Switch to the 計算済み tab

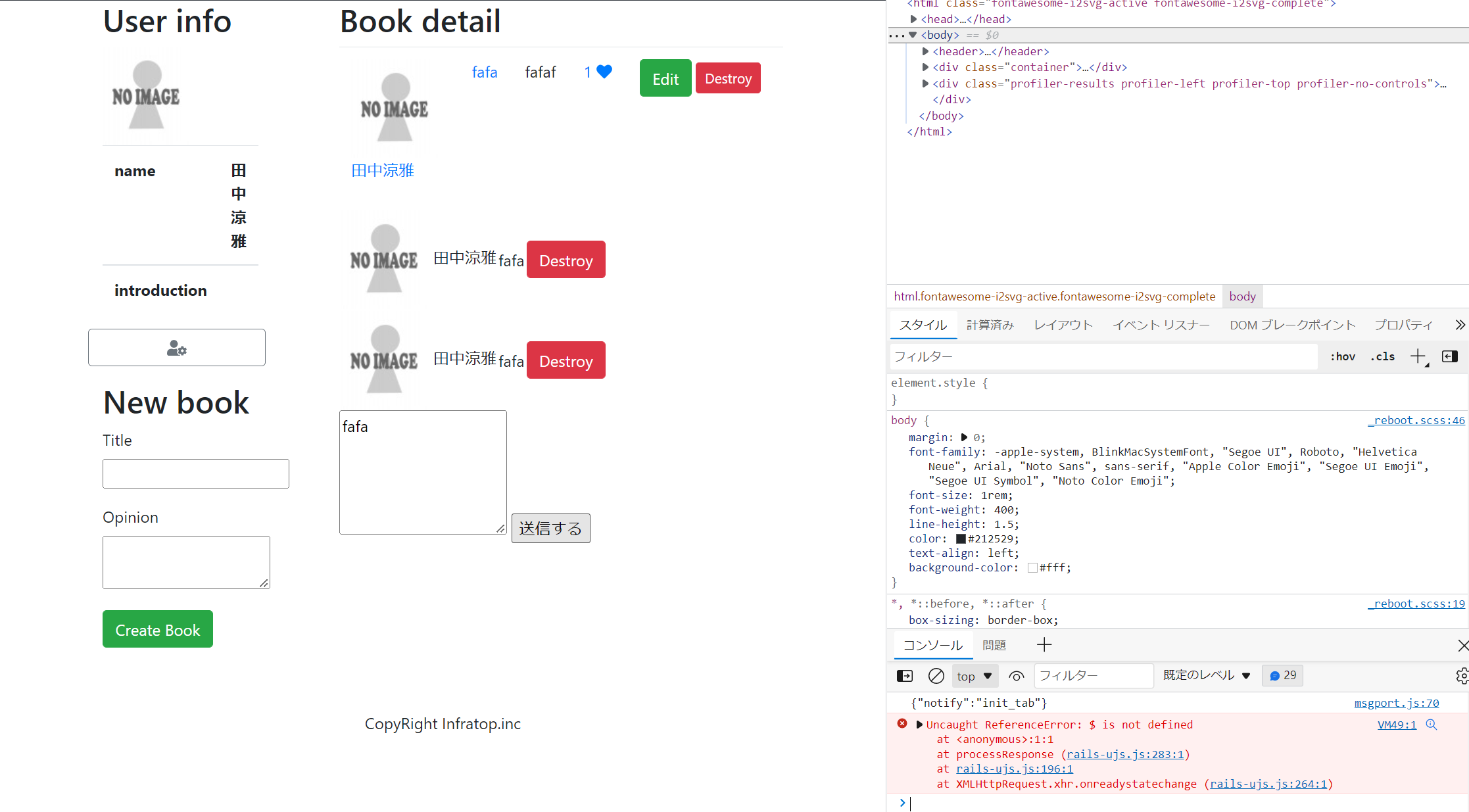(990, 325)
